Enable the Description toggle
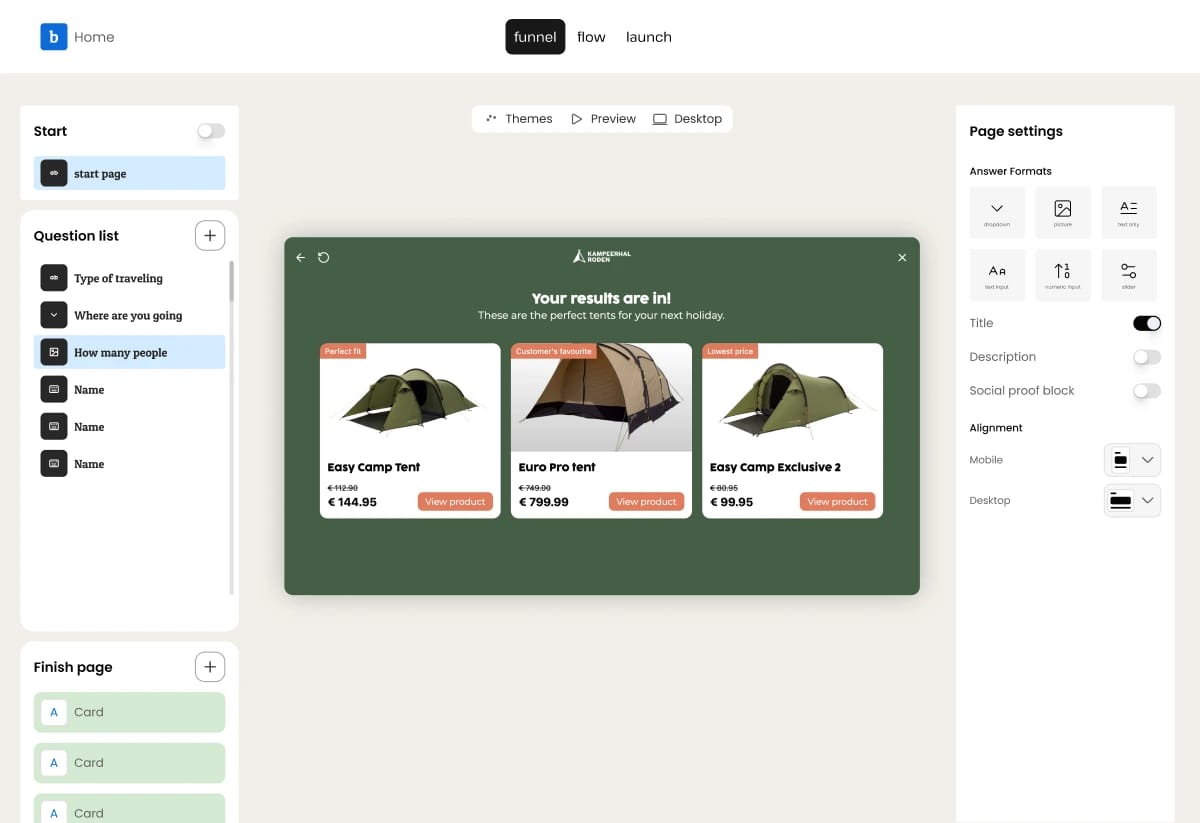Viewport: 1200px width, 823px height. pyautogui.click(x=1147, y=357)
